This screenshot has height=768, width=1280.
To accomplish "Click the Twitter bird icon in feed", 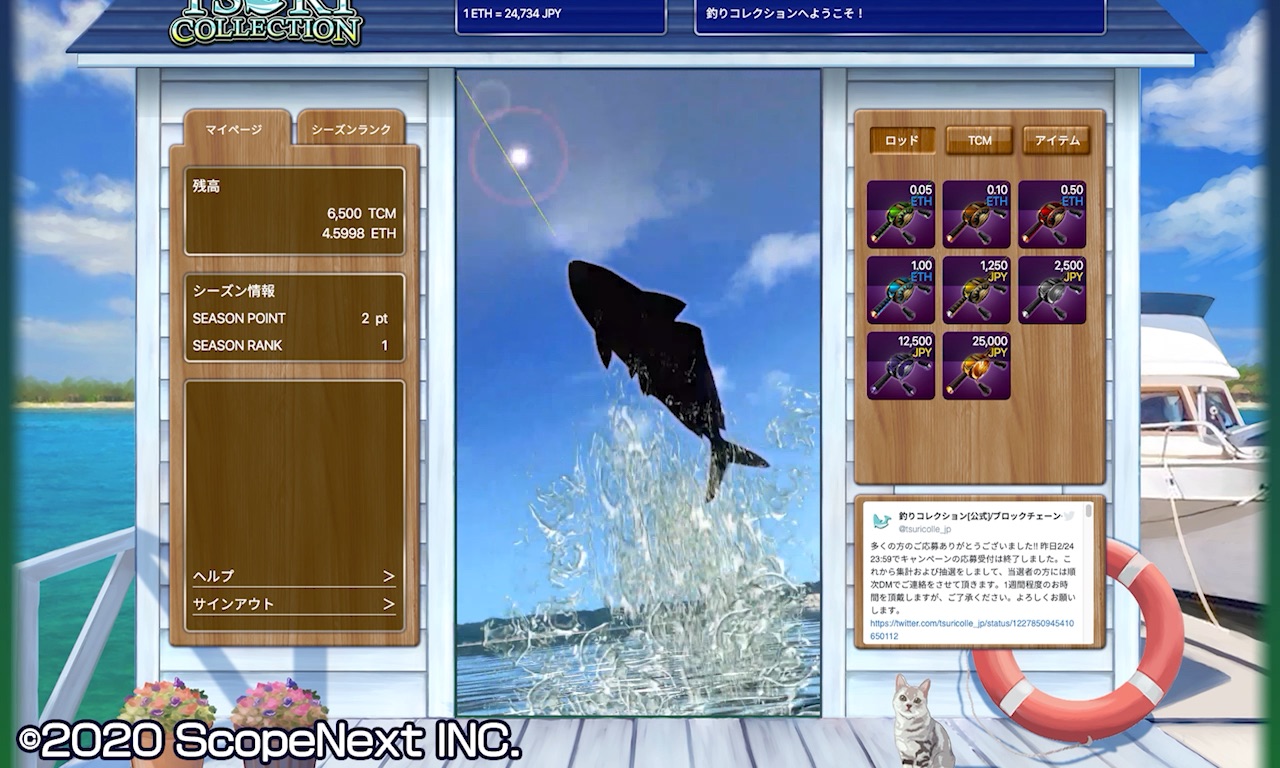I will [x=1069, y=516].
